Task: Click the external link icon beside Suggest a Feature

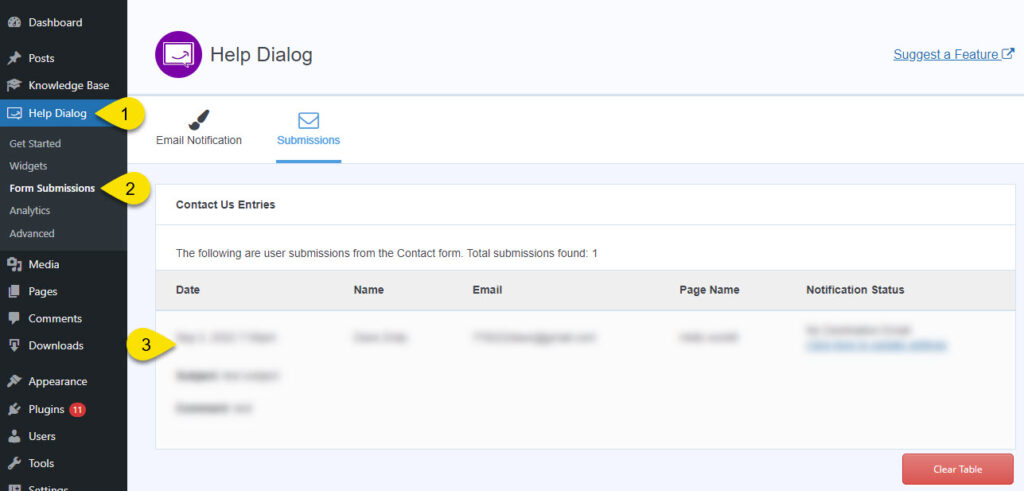Action: tap(1008, 54)
